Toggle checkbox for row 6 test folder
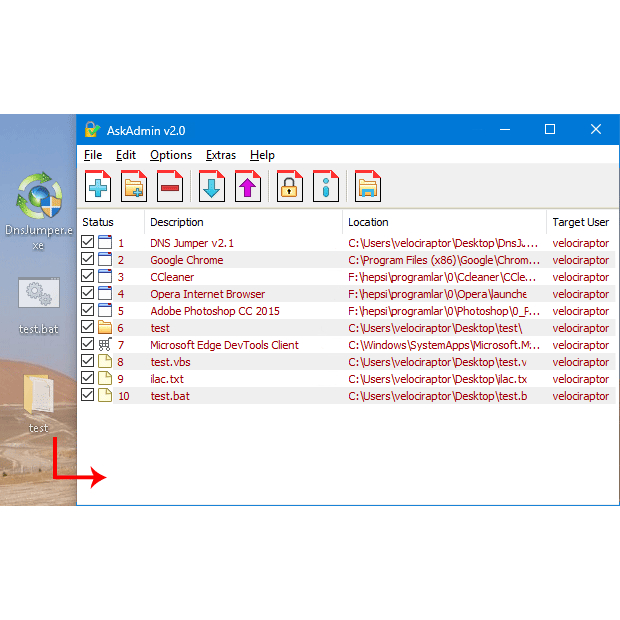 tap(87, 327)
